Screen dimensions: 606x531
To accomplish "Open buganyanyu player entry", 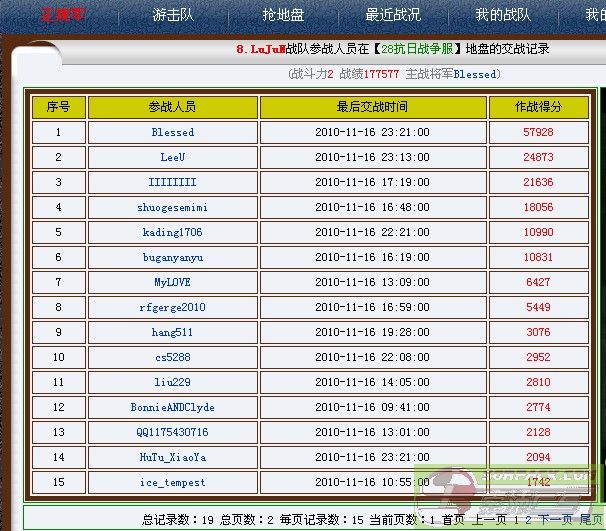I will [x=173, y=257].
